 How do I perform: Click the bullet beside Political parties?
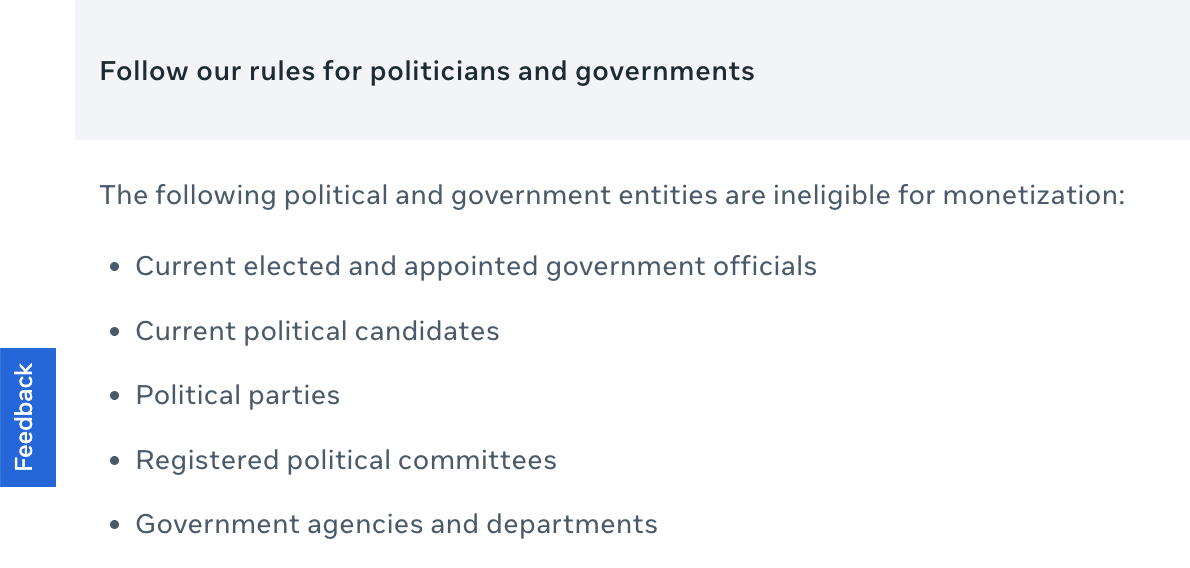pyautogui.click(x=115, y=396)
